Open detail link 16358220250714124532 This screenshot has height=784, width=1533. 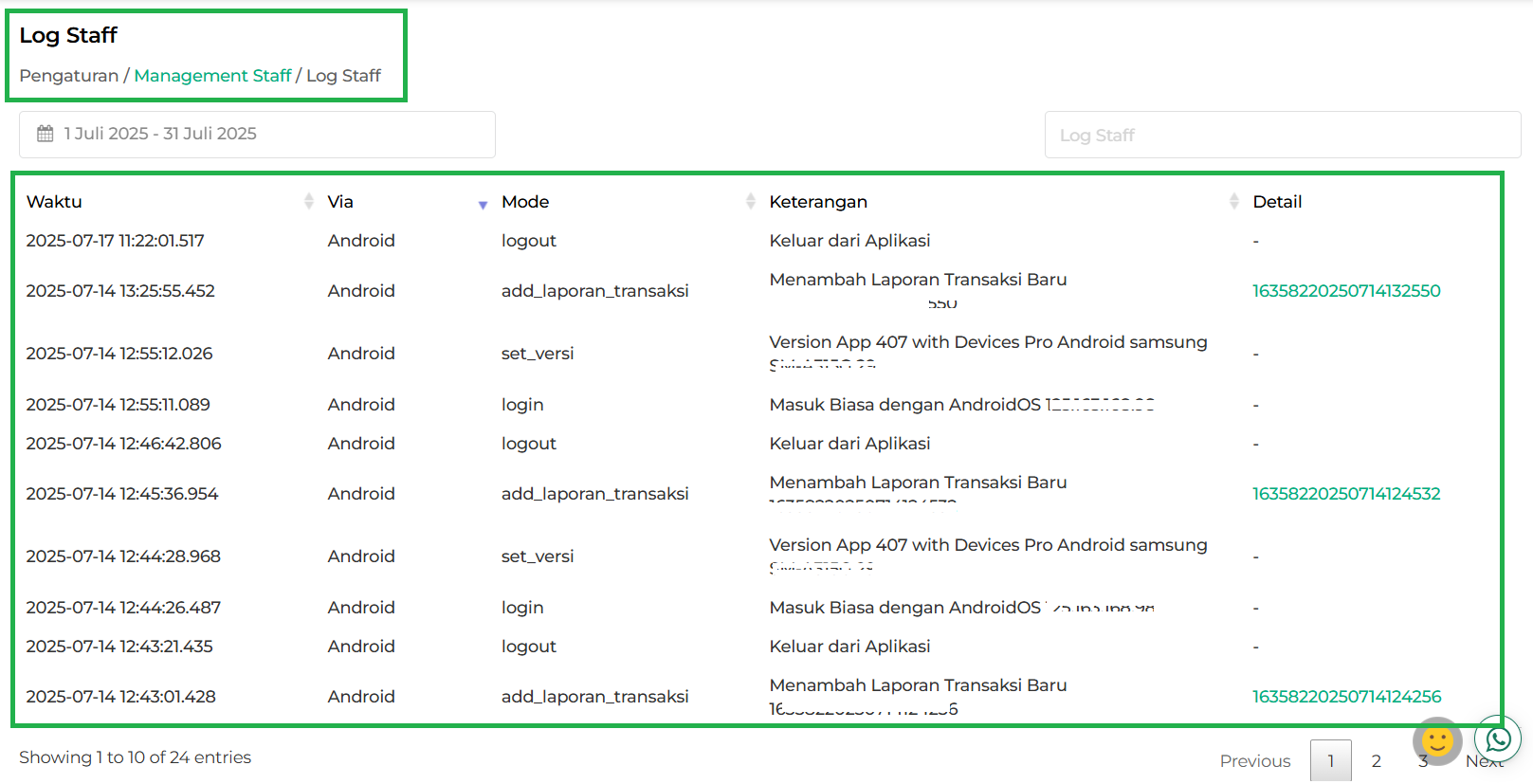coord(1346,494)
